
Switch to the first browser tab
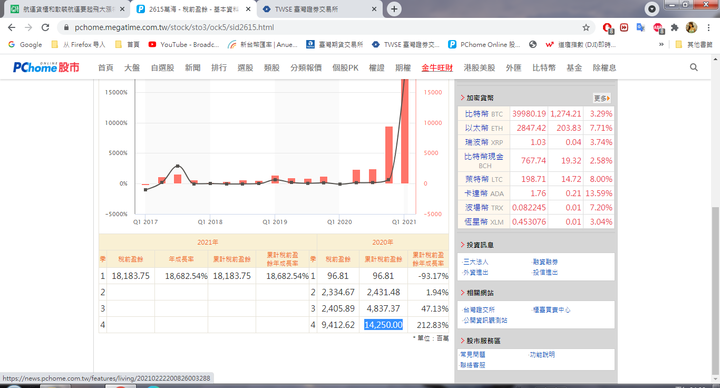(67, 9)
